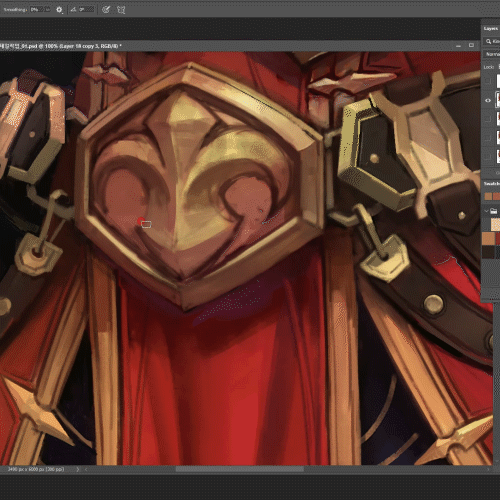
Task: Click the horizontal canvas scrollbar
Action: coord(239,469)
